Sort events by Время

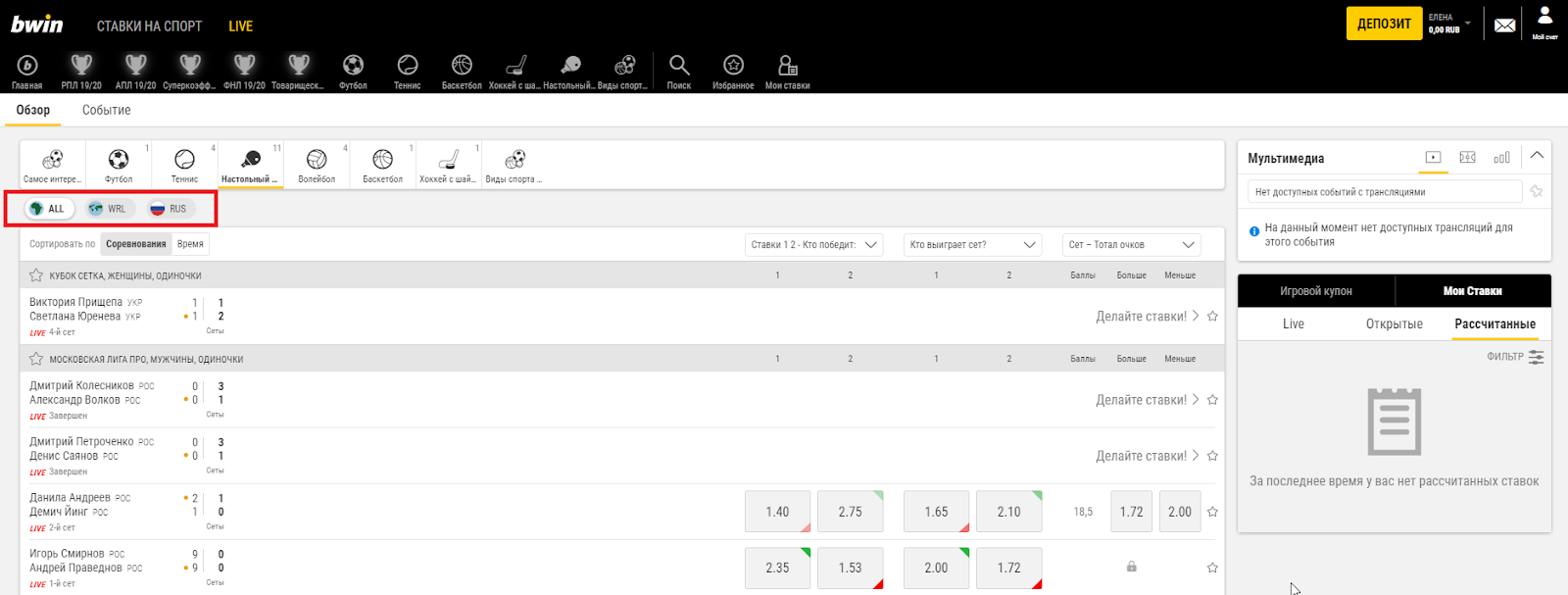190,244
